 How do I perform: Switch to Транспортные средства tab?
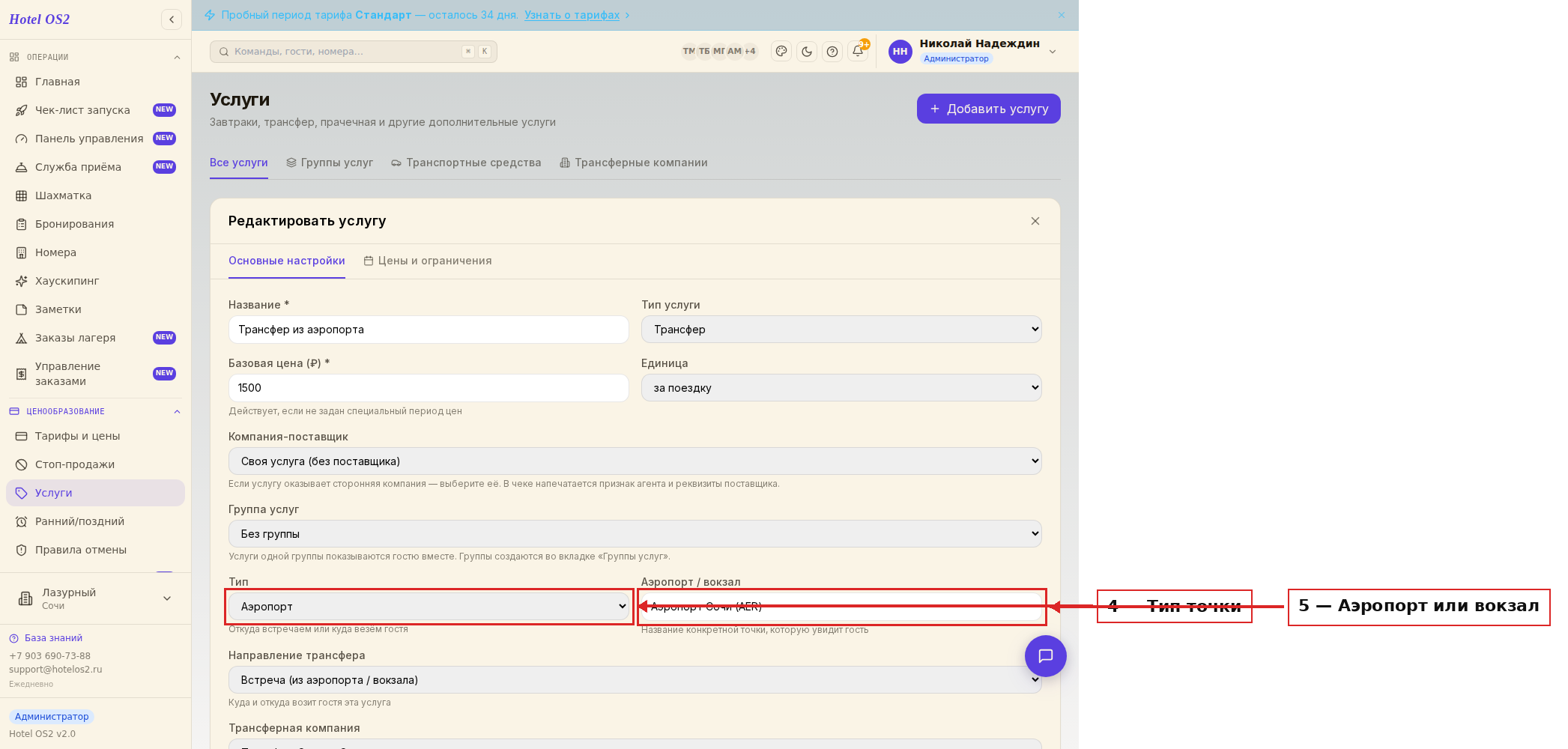pos(466,163)
